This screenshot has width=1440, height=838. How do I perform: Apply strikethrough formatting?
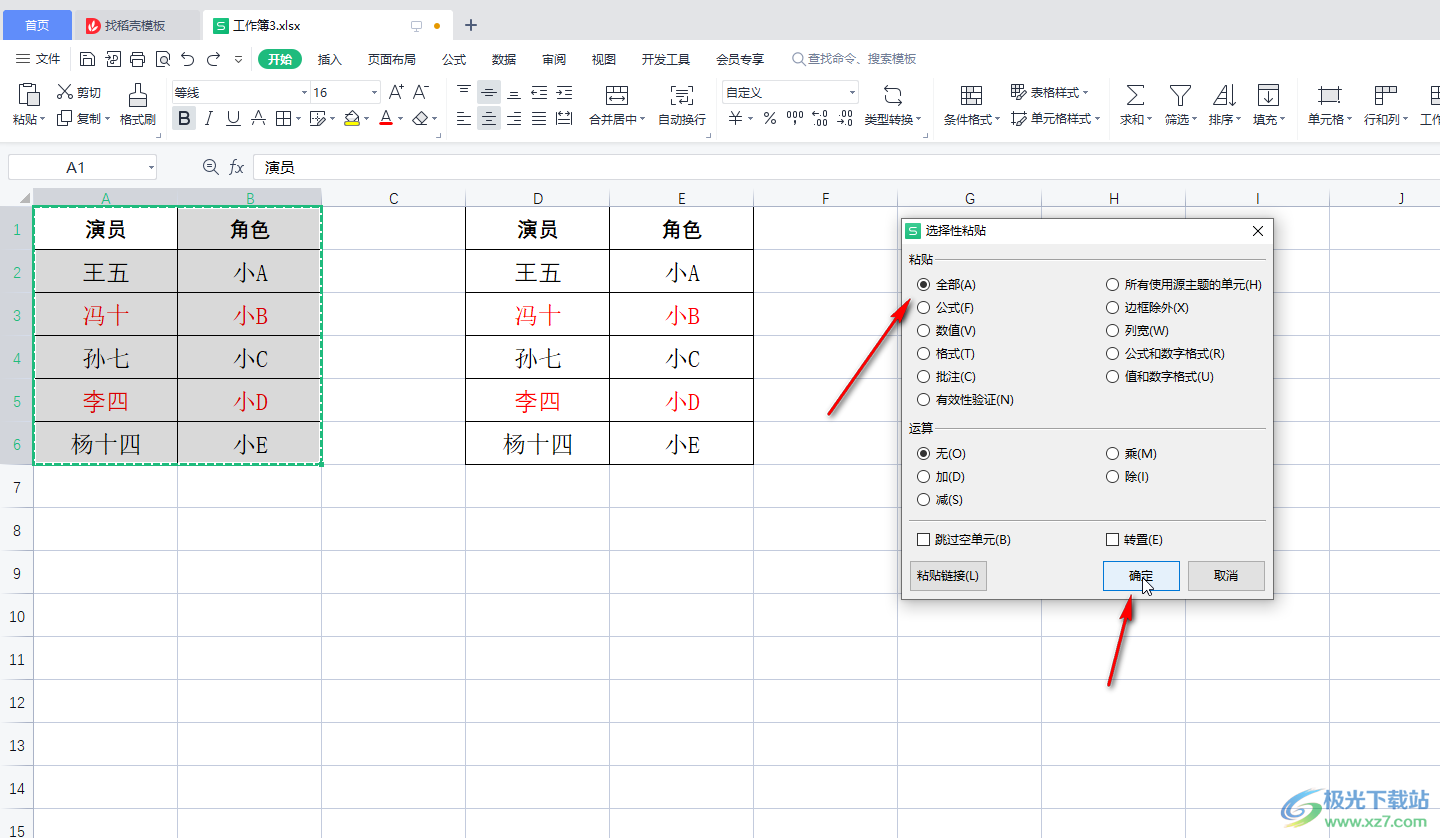point(258,119)
